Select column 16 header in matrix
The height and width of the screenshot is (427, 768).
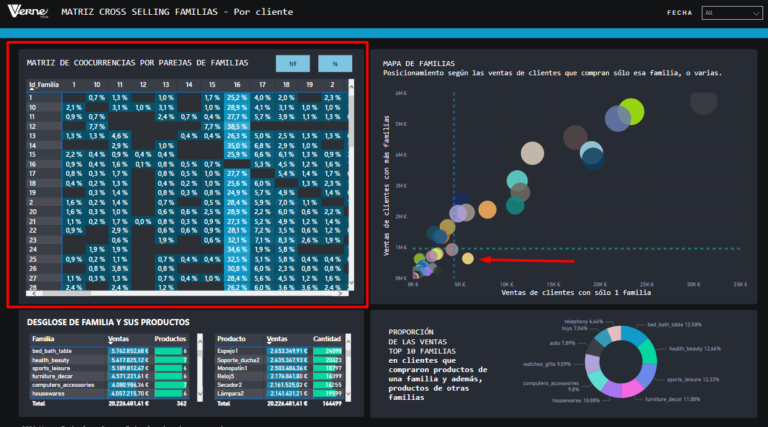coord(236,85)
